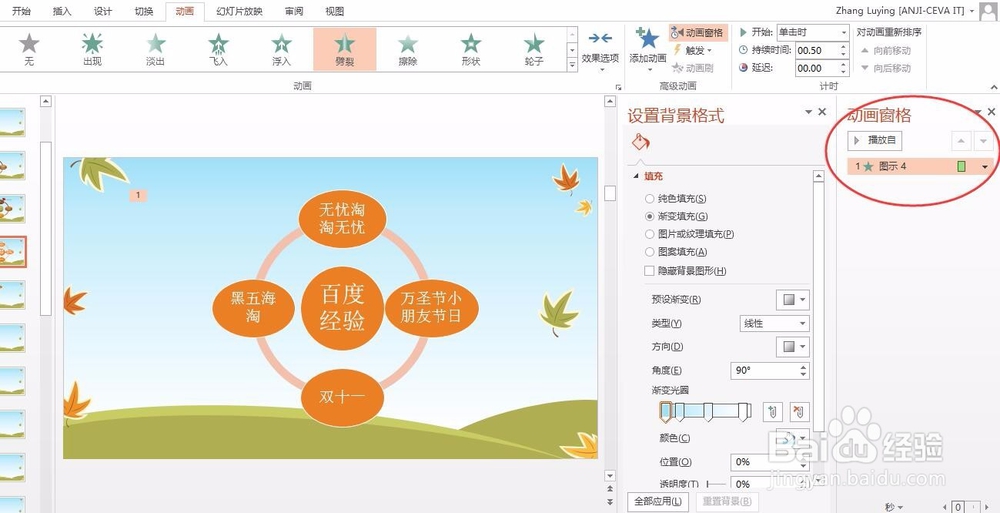1000x513 pixels.
Task: Move animation up in the animation pane
Action: click(962, 141)
